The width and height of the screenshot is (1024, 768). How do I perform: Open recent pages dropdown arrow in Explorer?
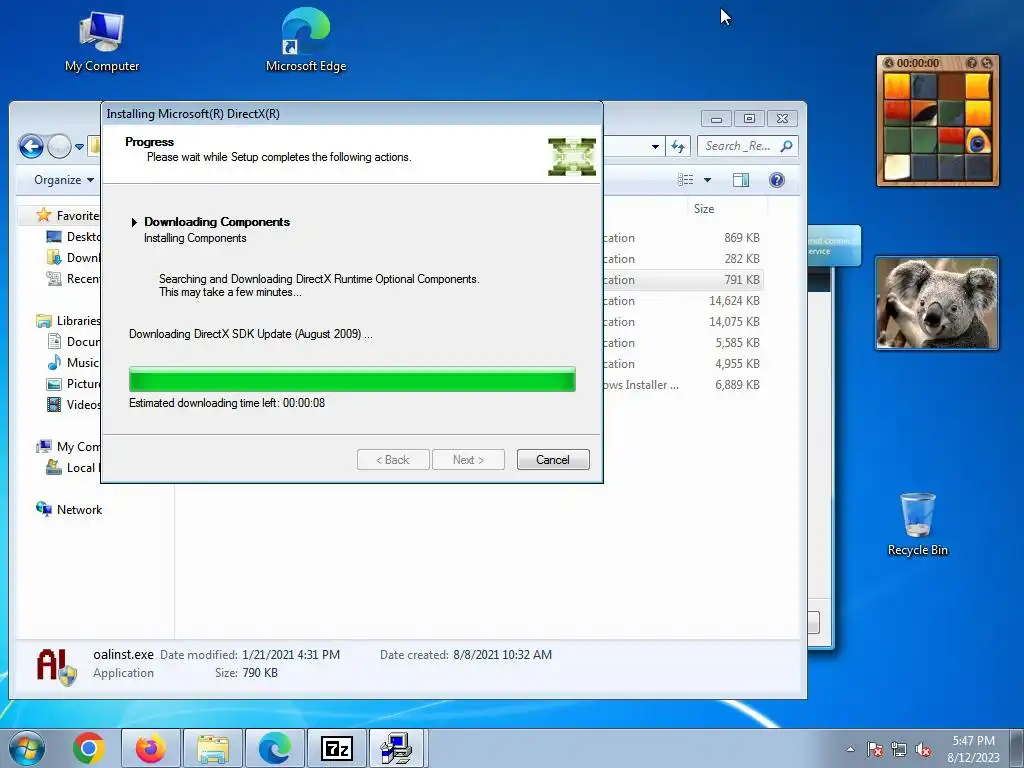pos(79,147)
